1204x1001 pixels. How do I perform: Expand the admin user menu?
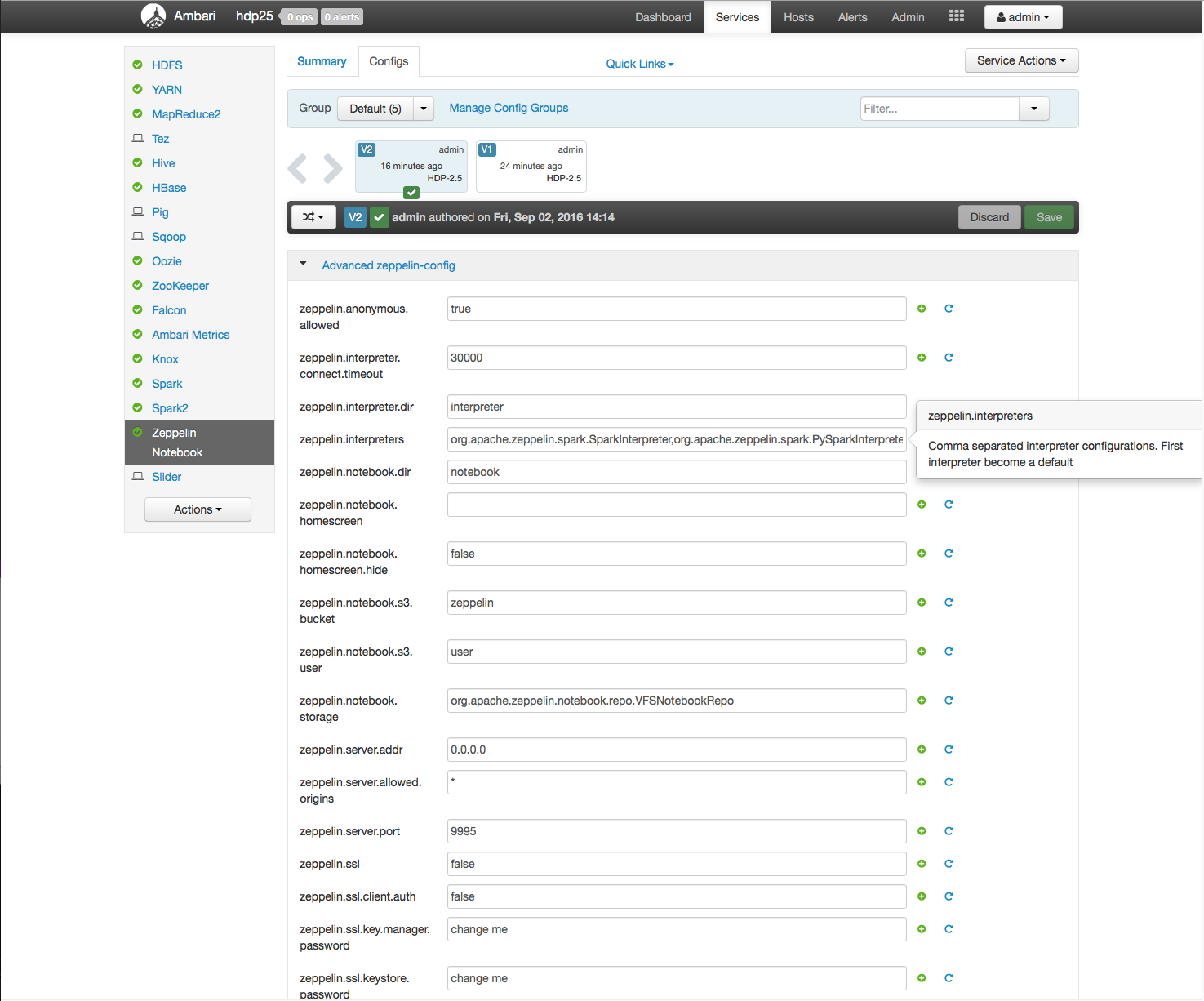coord(1023,16)
